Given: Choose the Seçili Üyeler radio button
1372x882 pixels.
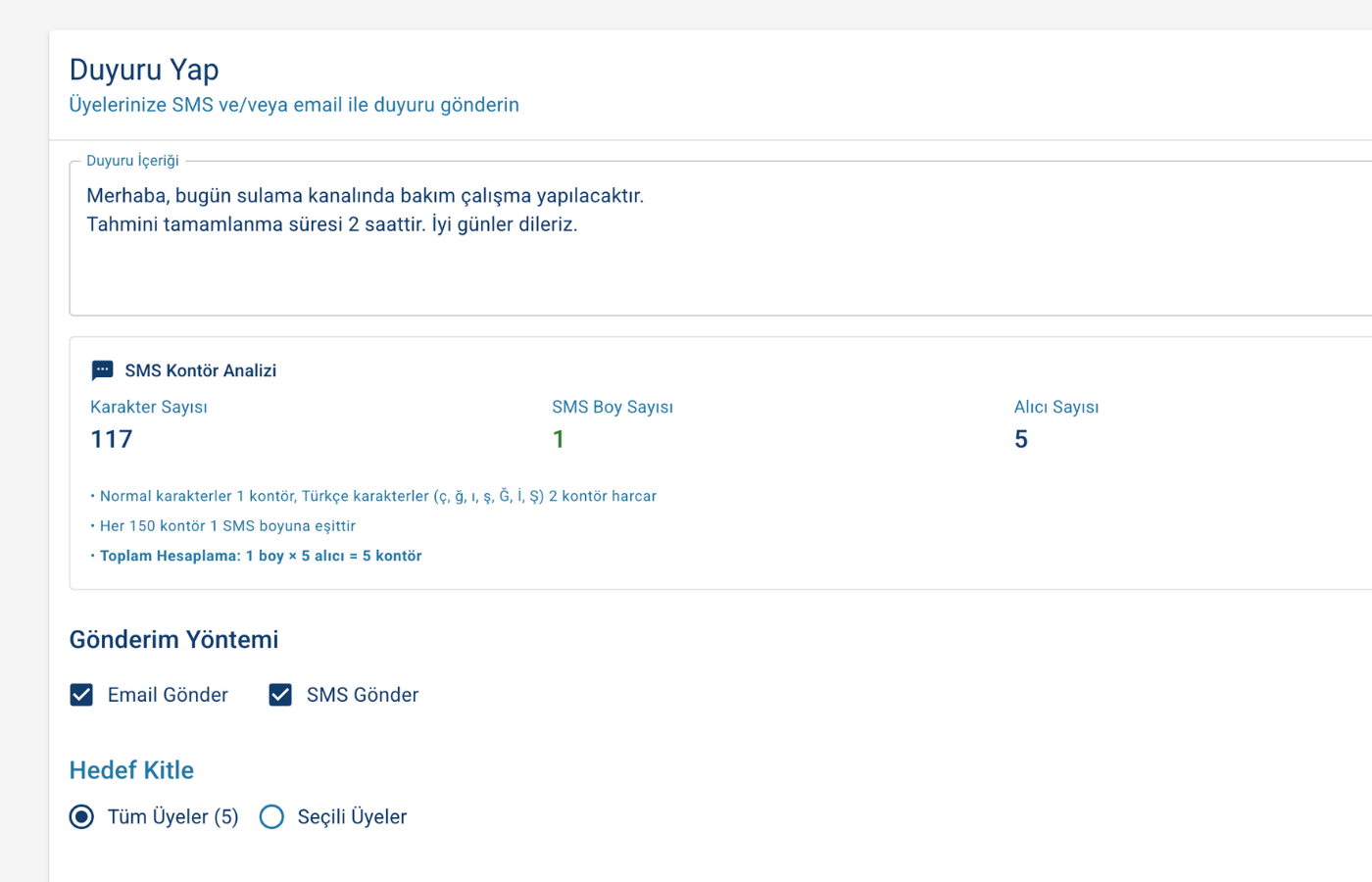Looking at the screenshot, I should pos(271,816).
